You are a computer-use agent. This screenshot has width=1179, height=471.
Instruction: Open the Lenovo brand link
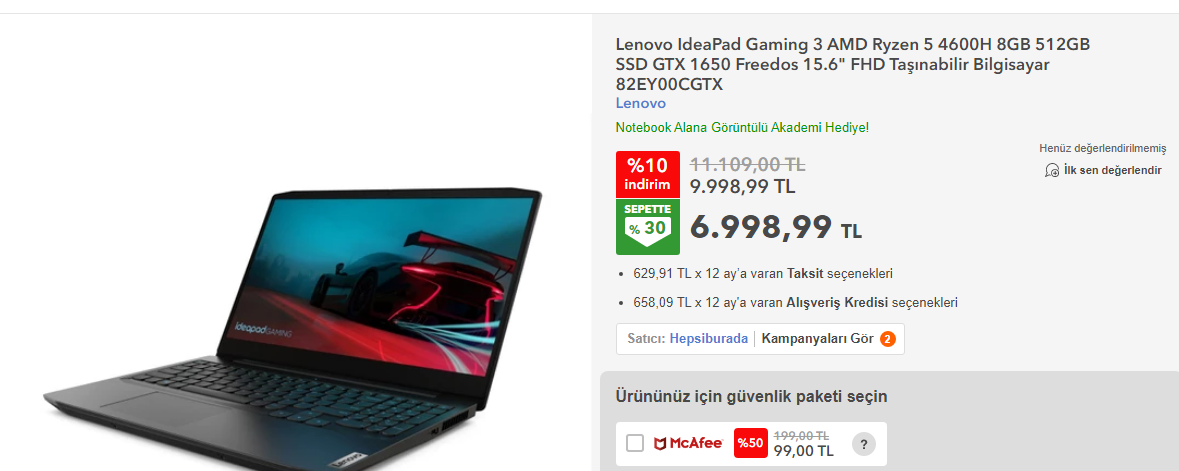pyautogui.click(x=641, y=103)
